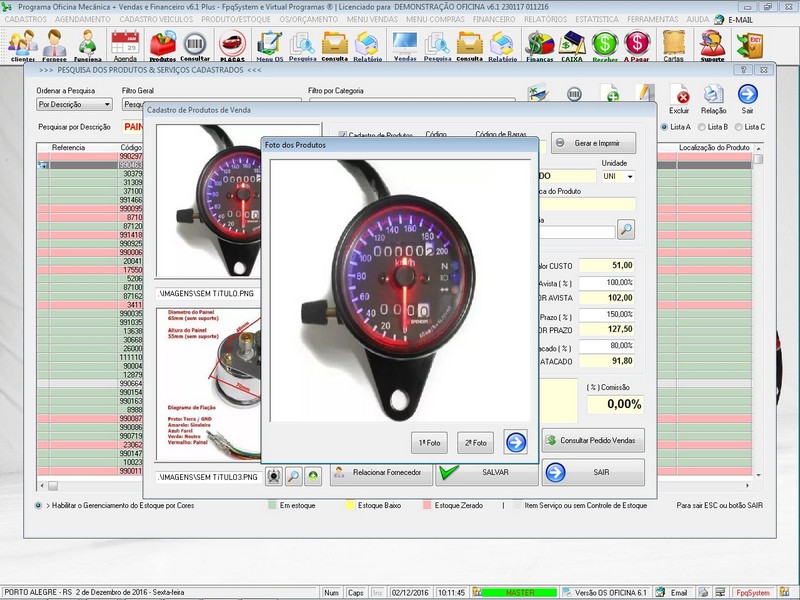Open the Por Descrição ordering dropdown

(x=74, y=104)
